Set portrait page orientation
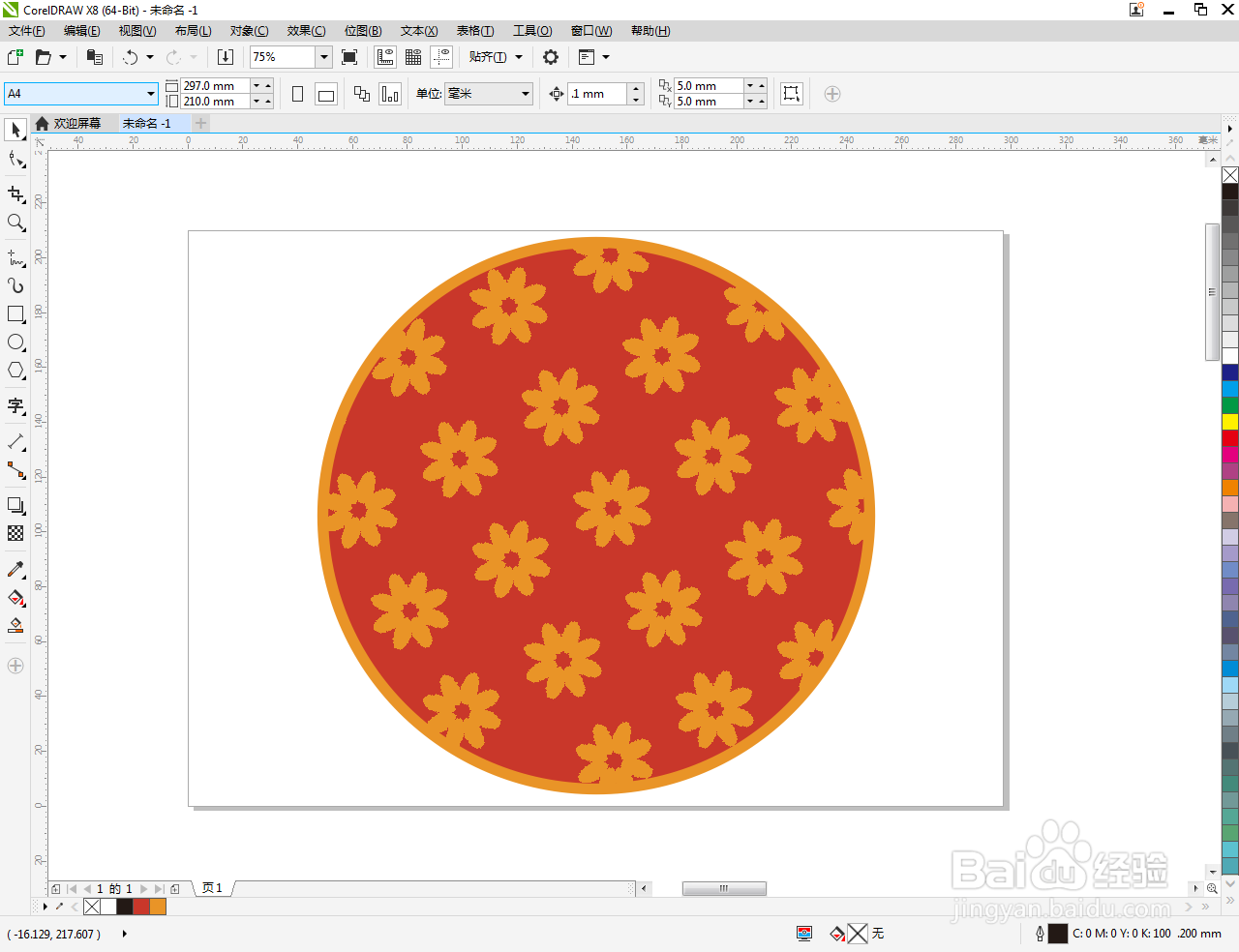Image resolution: width=1239 pixels, height=952 pixels. coord(298,94)
